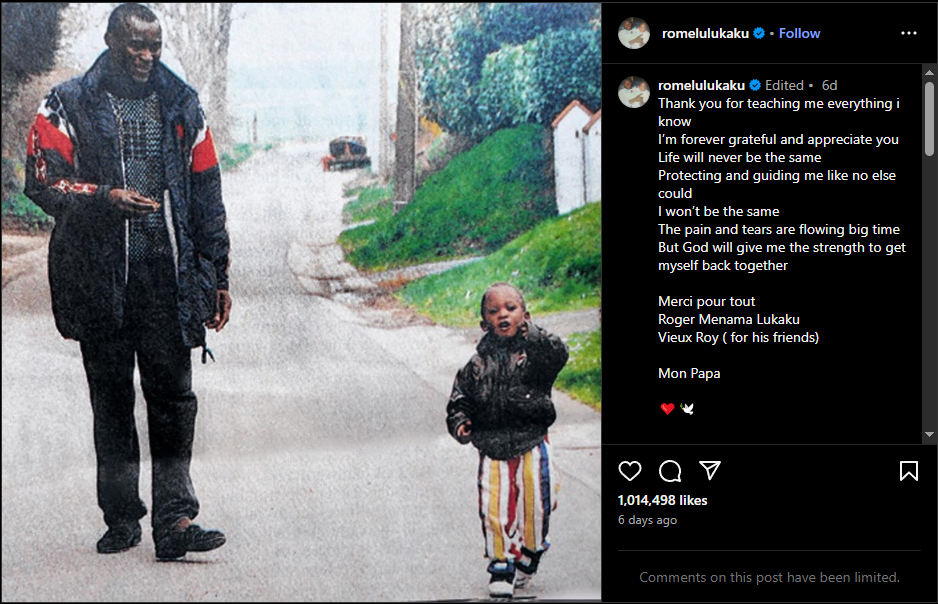The image size is (938, 604).
Task: Click the red heart emoji in caption
Action: [668, 408]
